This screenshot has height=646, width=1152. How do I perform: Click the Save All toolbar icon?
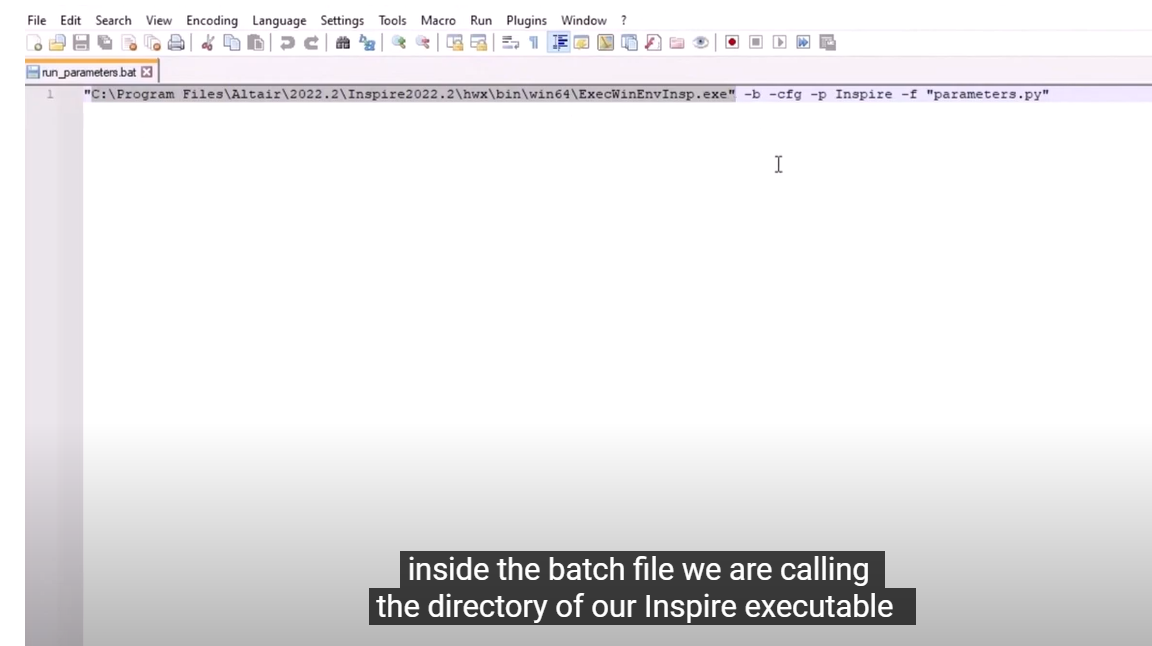pyautogui.click(x=105, y=43)
